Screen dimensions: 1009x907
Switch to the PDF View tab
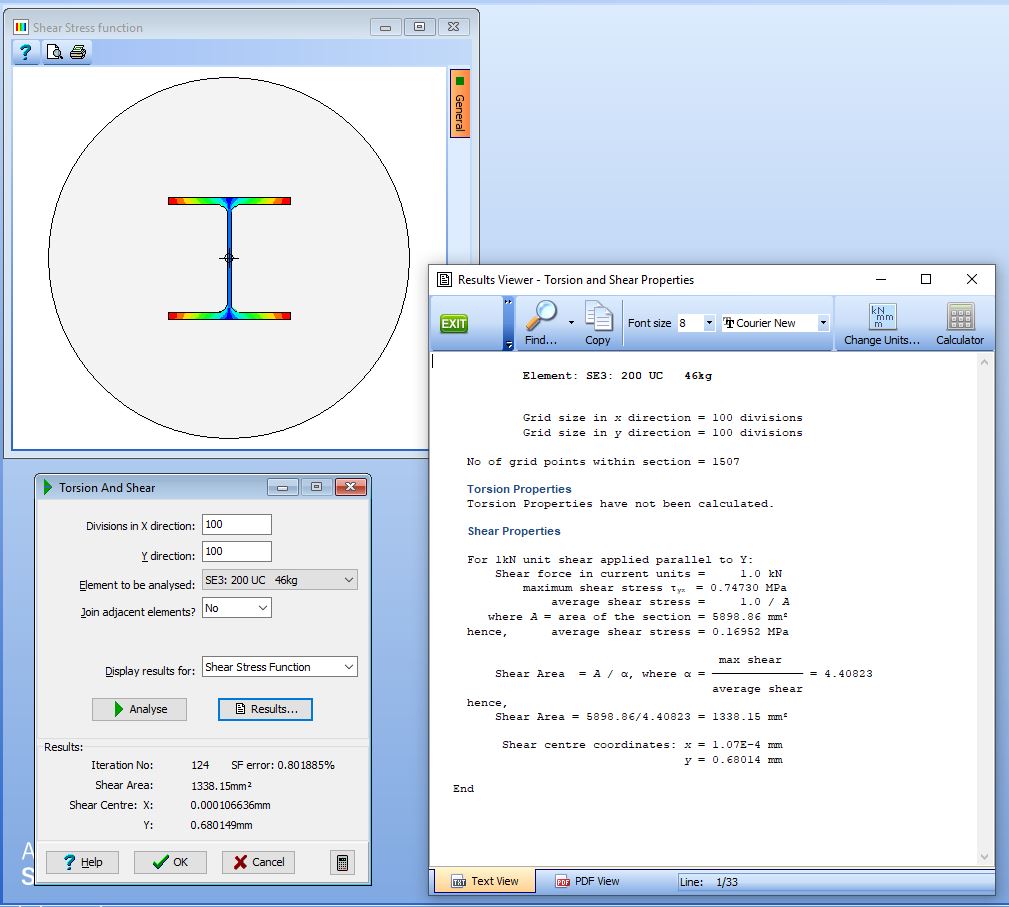(x=588, y=881)
